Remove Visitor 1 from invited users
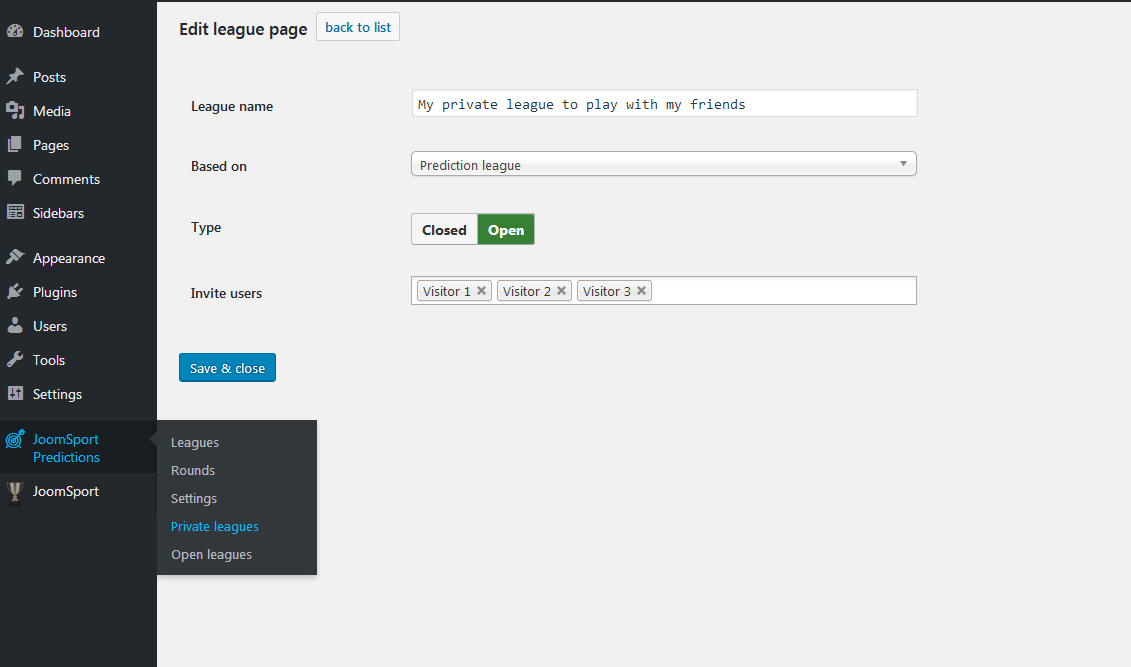The height and width of the screenshot is (667, 1131). [481, 291]
